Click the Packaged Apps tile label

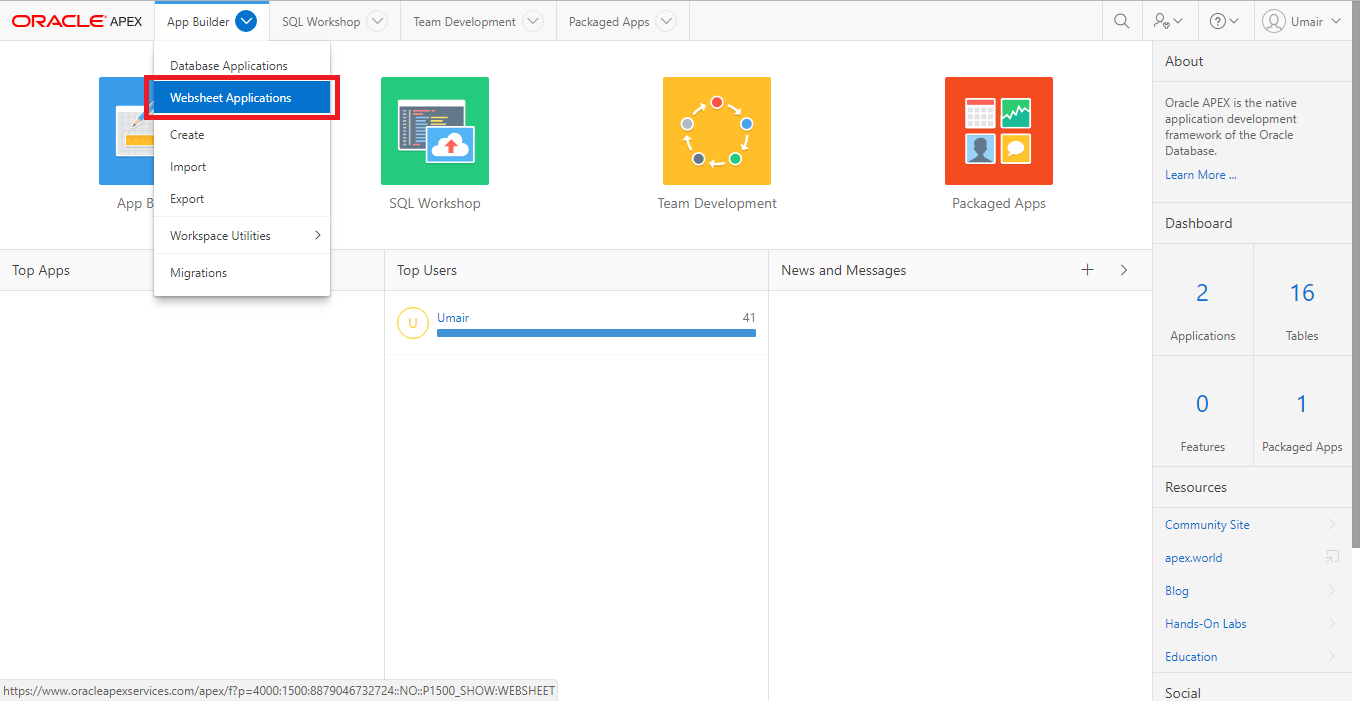(999, 203)
